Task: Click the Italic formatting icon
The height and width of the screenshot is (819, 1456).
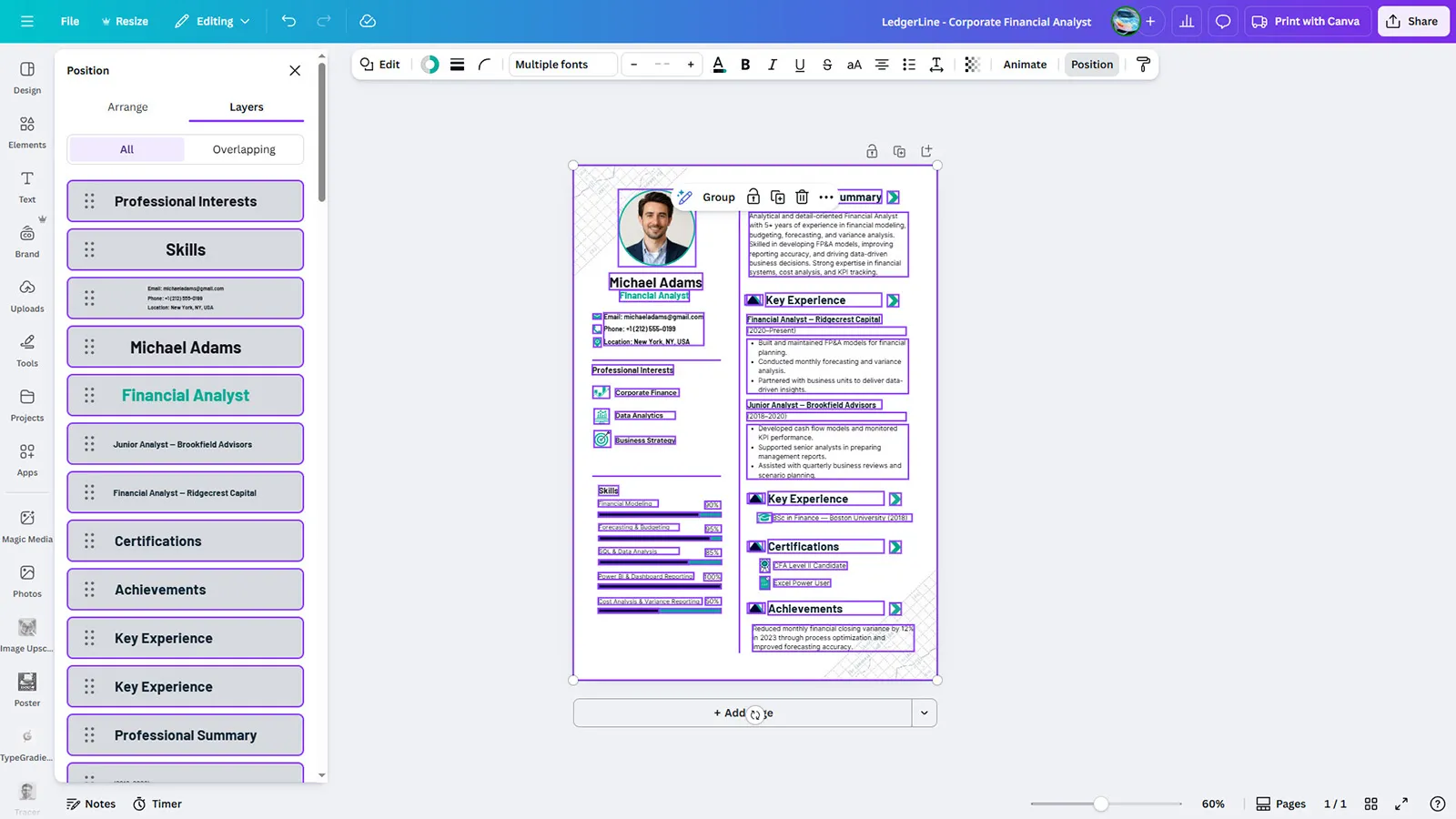Action: coord(773,65)
